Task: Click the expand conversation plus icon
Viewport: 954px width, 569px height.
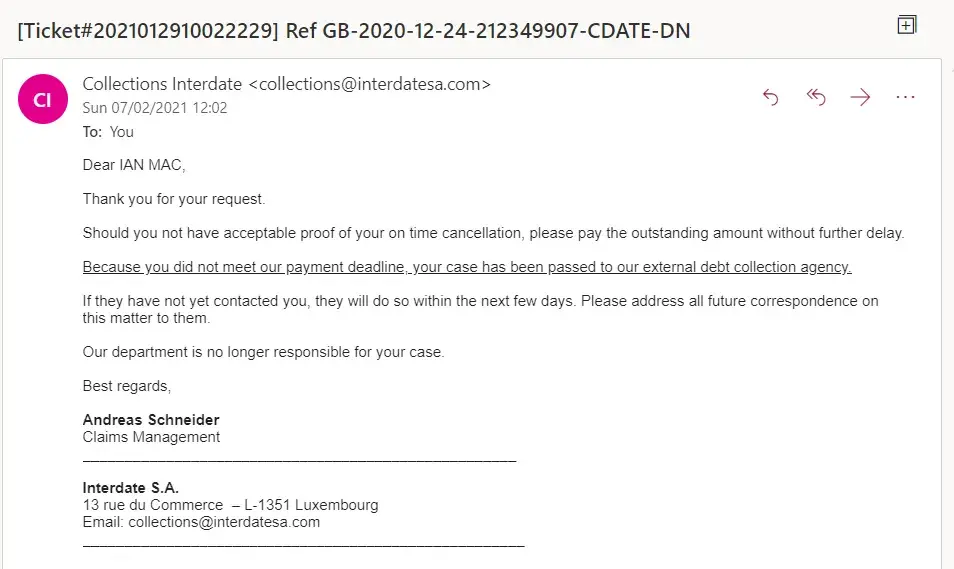Action: point(907,26)
